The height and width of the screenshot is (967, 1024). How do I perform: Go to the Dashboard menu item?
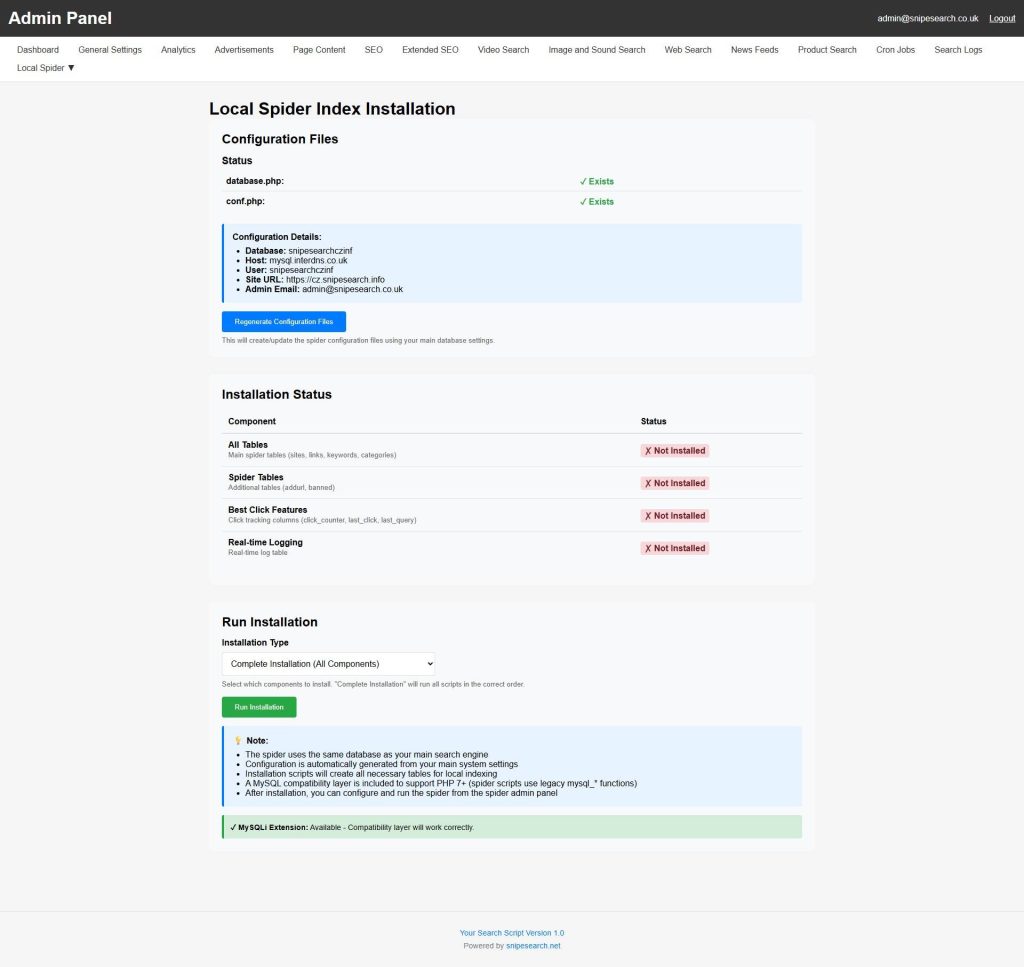pyautogui.click(x=38, y=50)
